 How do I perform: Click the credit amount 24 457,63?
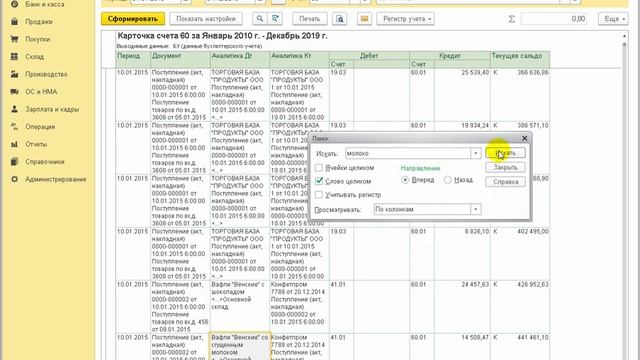coord(475,284)
